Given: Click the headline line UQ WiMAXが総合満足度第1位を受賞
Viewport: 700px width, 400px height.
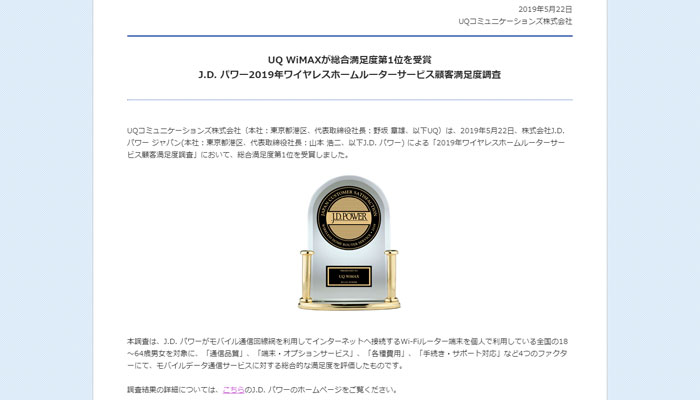Looking at the screenshot, I should [x=350, y=59].
